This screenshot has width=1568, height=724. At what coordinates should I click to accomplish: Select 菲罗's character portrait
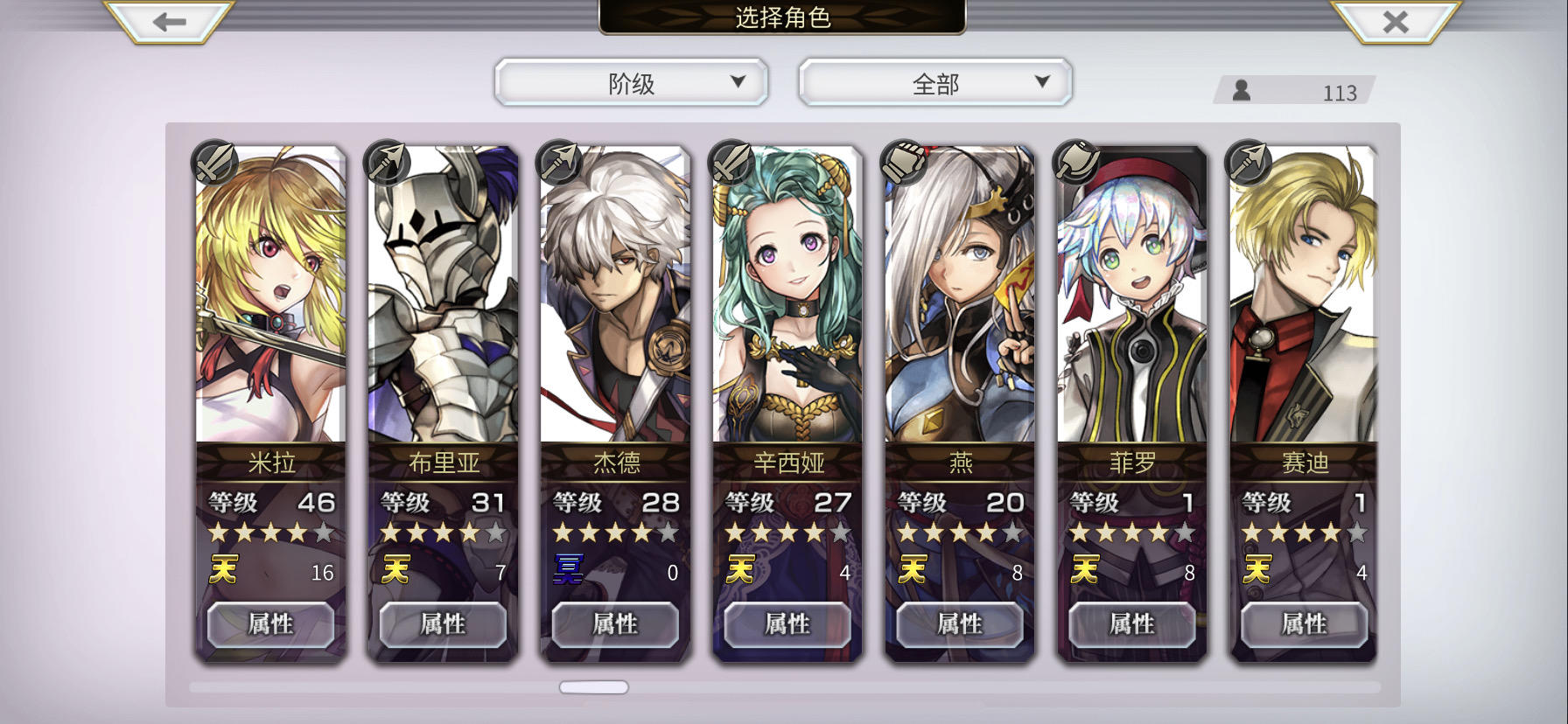coord(1133,295)
